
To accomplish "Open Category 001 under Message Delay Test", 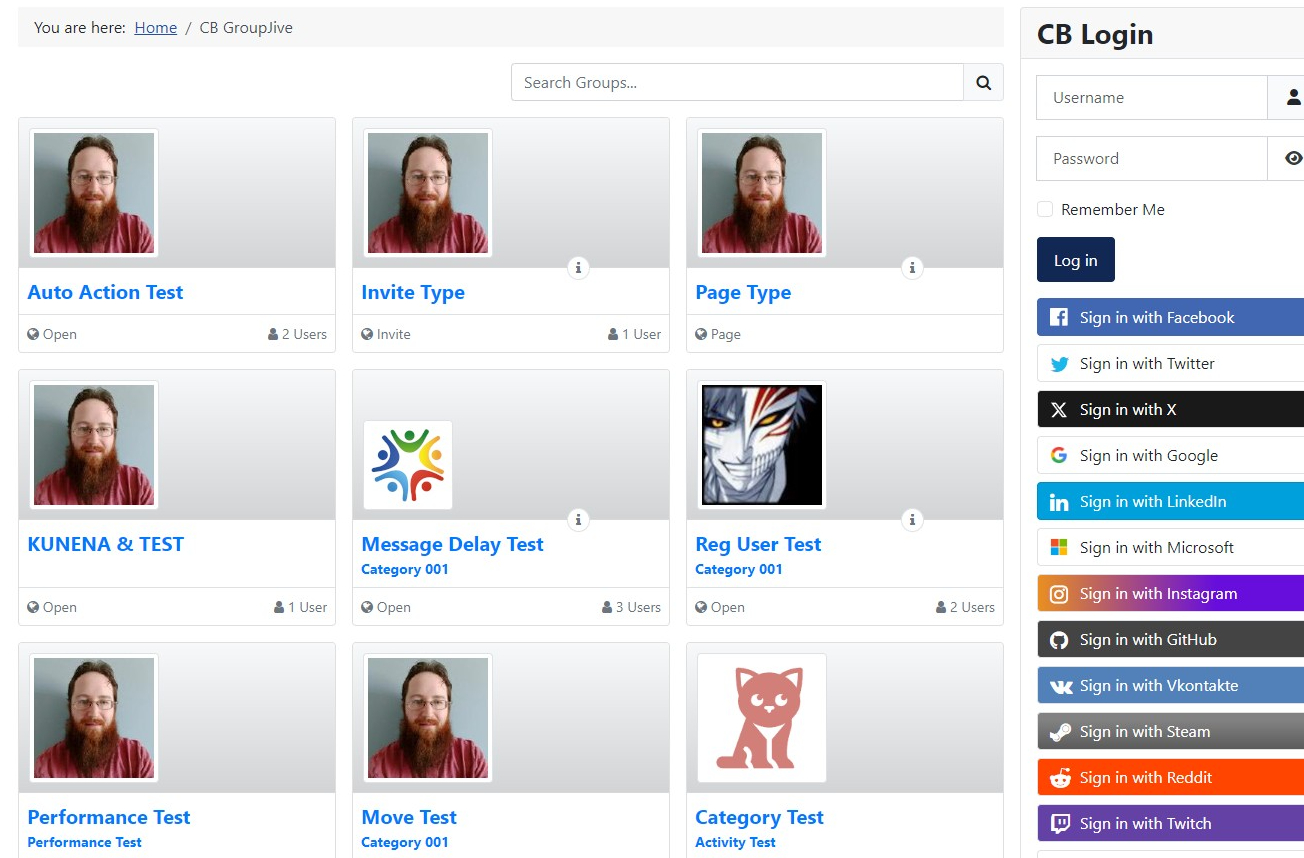I will point(405,569).
